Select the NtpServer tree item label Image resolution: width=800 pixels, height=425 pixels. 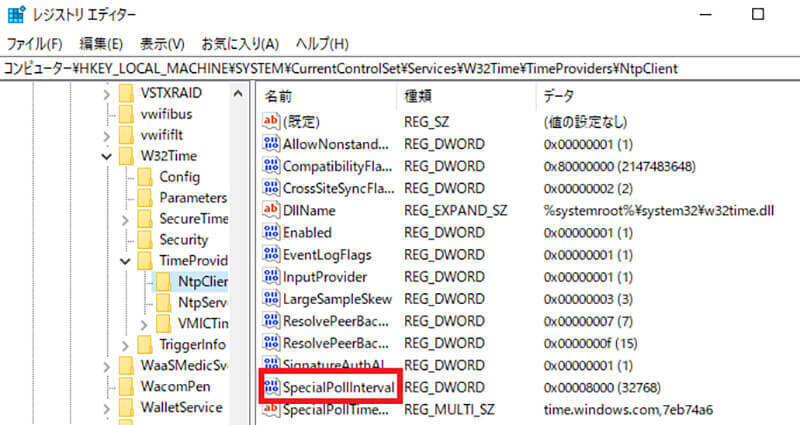coord(202,303)
